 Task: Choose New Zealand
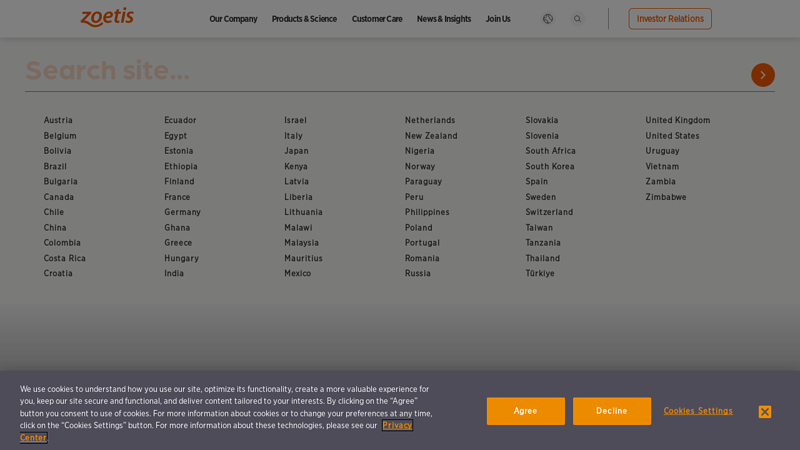pos(431,136)
